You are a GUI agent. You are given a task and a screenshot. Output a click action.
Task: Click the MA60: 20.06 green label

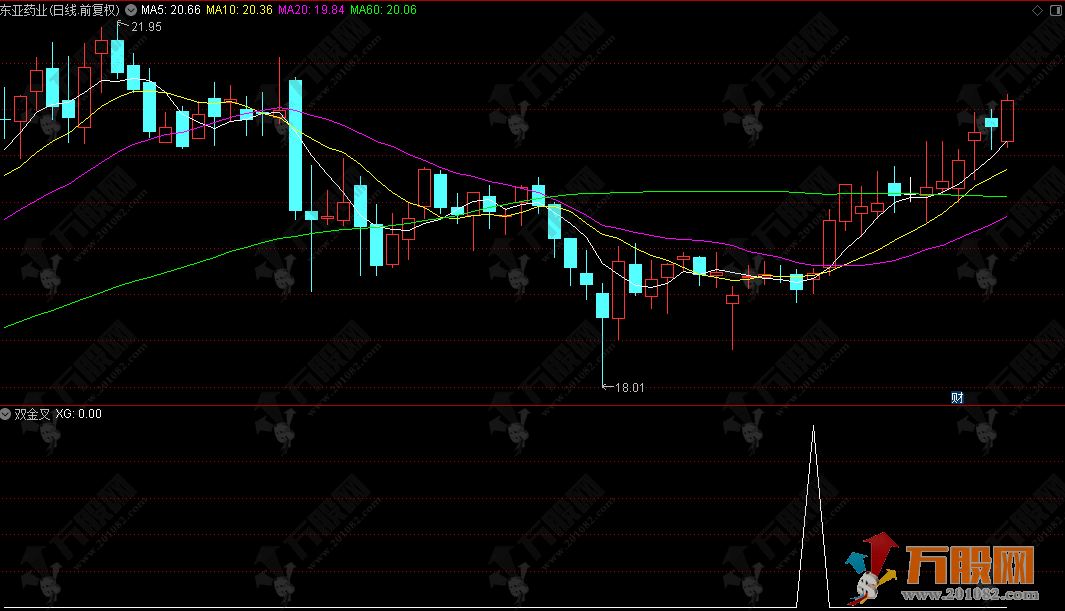(x=384, y=9)
